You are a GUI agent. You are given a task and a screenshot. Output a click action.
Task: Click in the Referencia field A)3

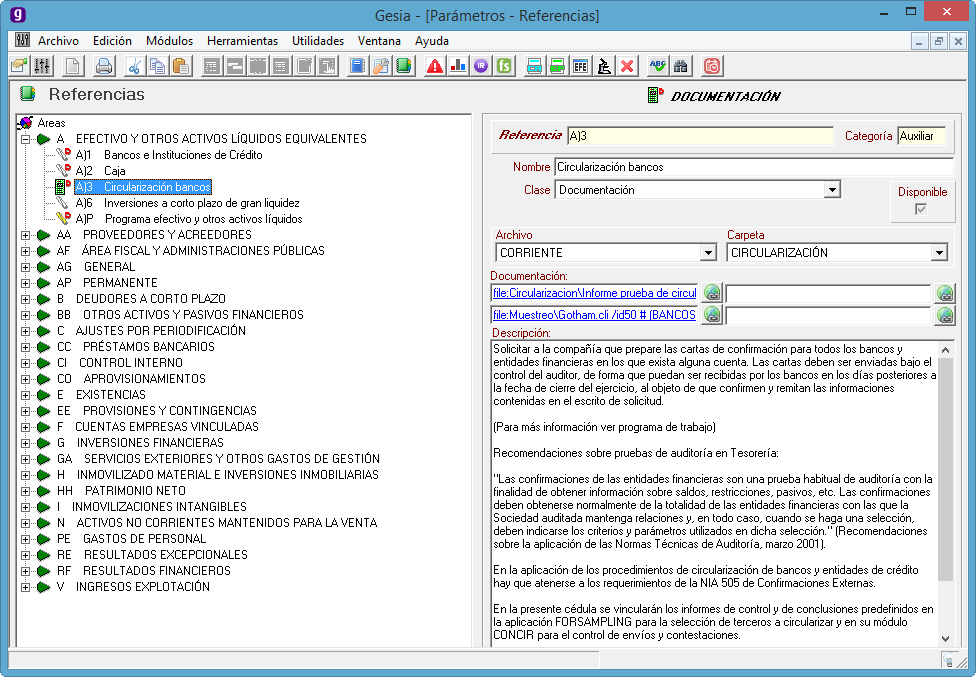click(x=700, y=136)
